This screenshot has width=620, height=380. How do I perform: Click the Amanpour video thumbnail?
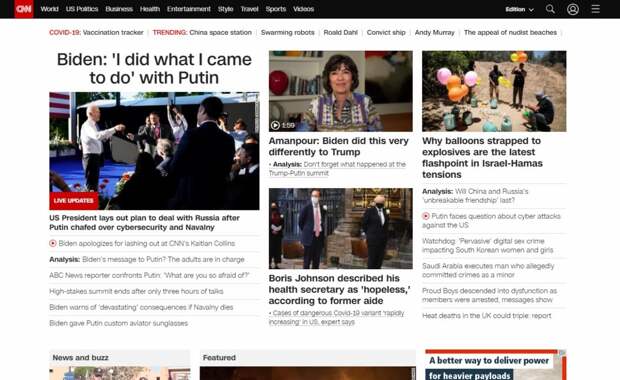click(x=340, y=91)
